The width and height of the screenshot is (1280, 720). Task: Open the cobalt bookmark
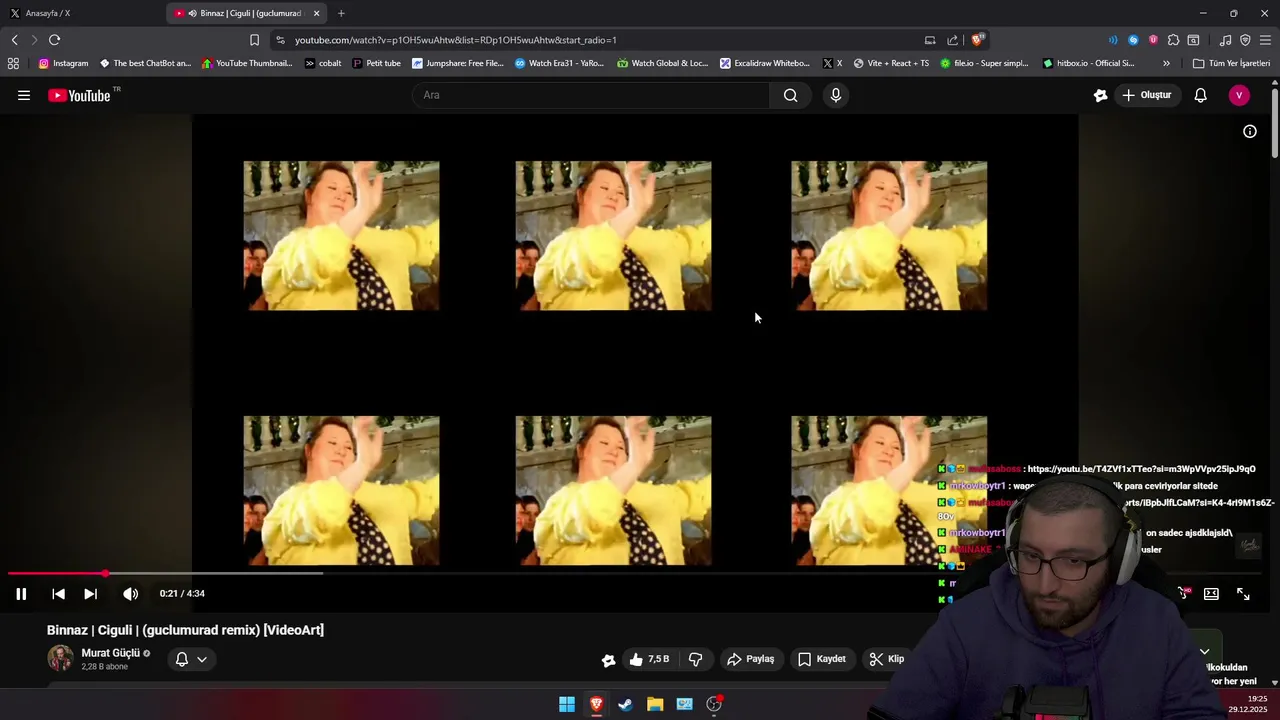pyautogui.click(x=323, y=63)
